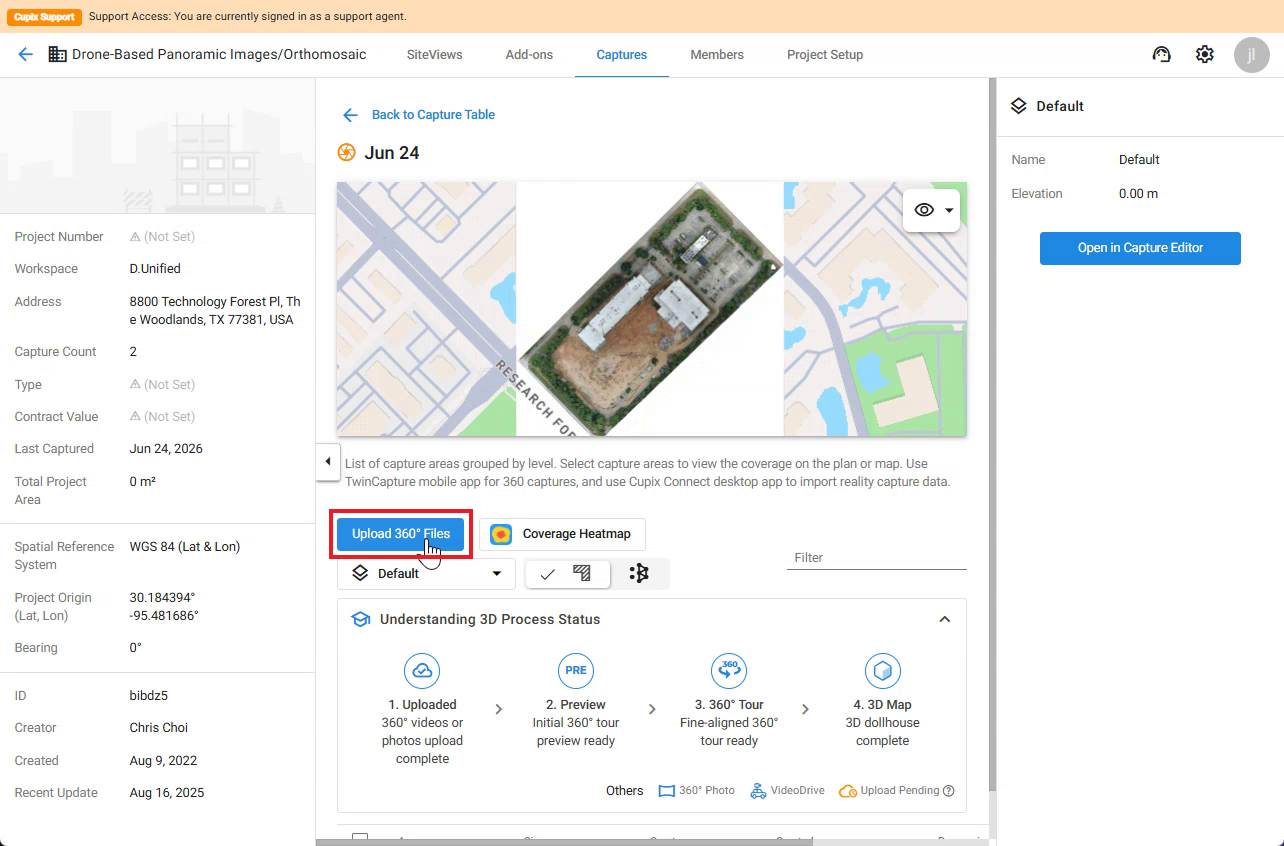The image size is (1284, 846).
Task: Focus the Filter input field
Action: click(x=877, y=558)
